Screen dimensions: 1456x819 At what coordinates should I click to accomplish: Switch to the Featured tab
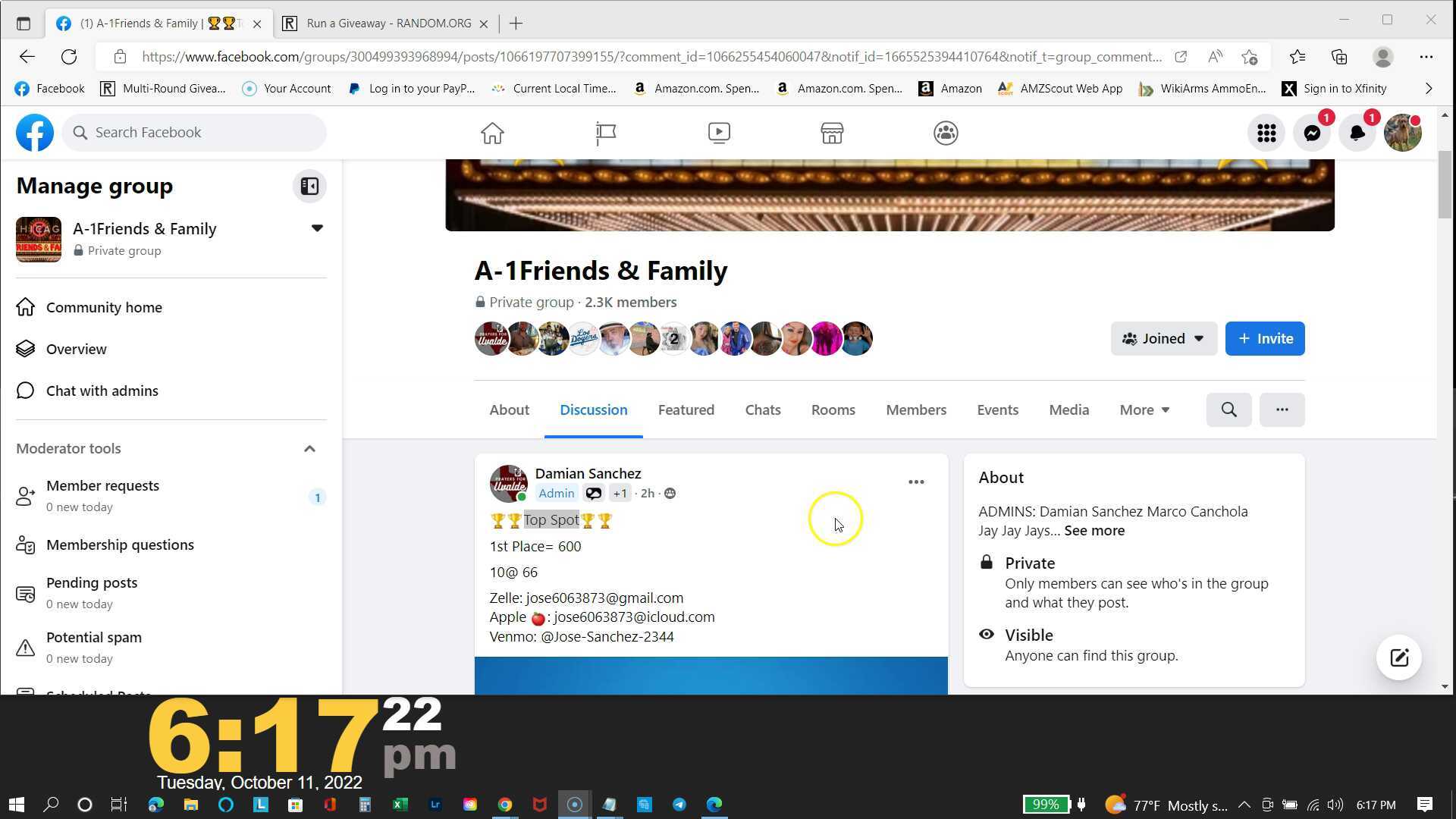click(x=686, y=409)
